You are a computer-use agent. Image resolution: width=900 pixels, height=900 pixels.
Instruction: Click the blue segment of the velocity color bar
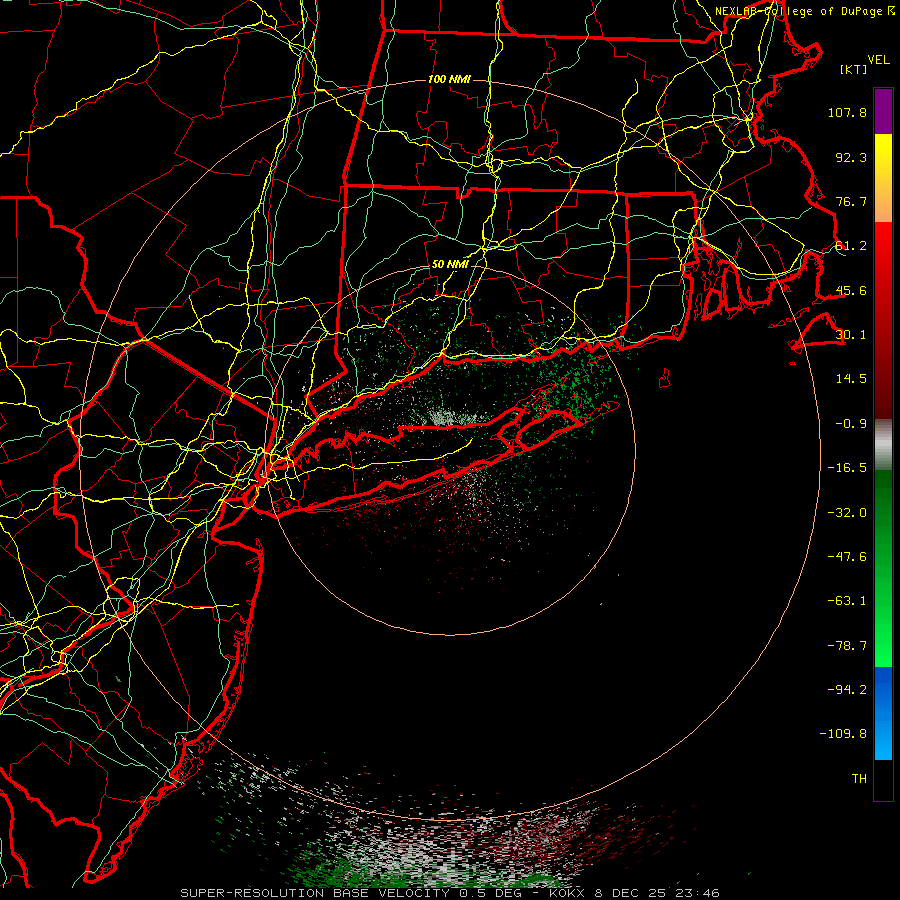[883, 713]
